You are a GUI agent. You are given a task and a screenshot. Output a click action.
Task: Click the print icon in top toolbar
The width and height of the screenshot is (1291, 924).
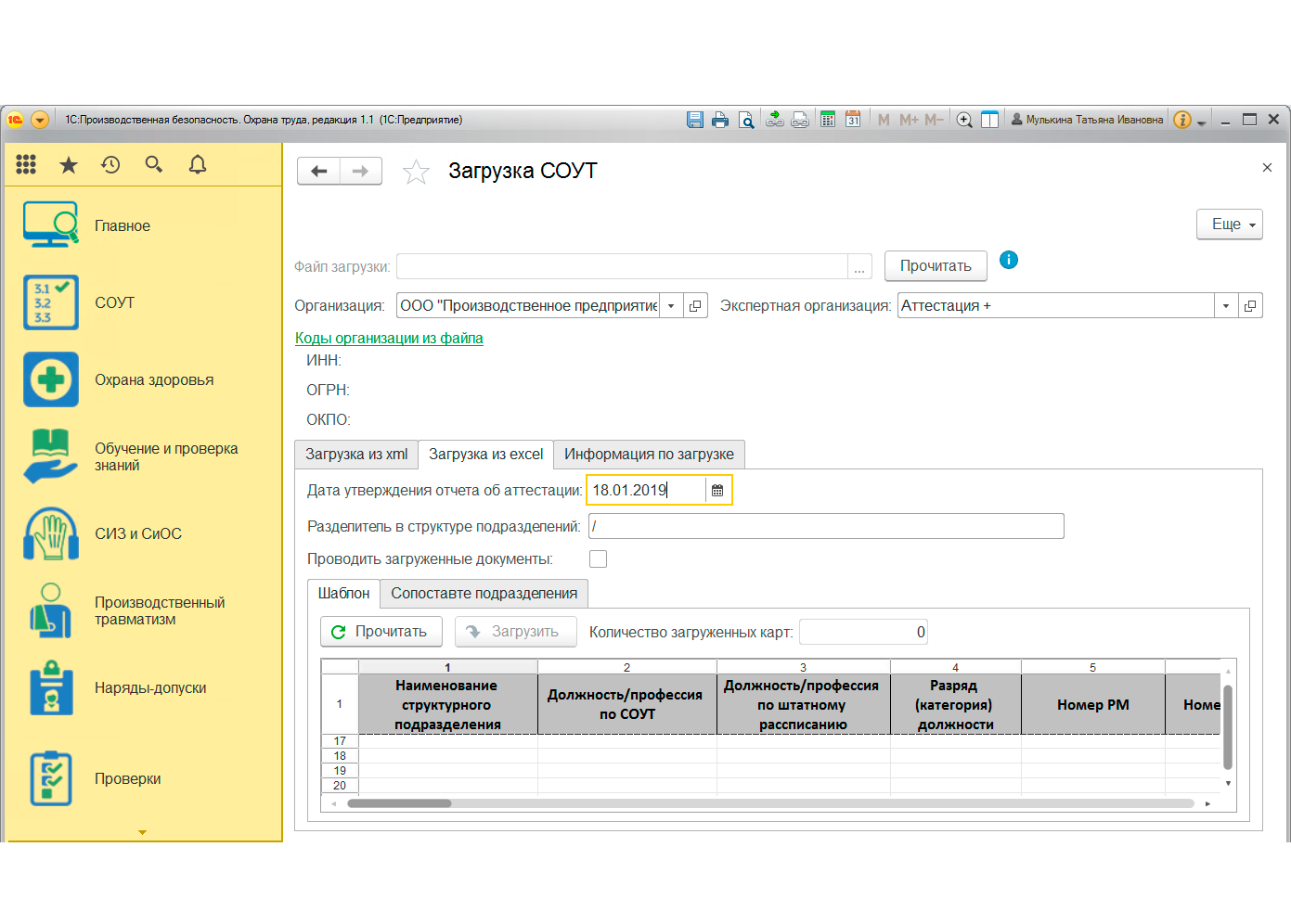719,120
